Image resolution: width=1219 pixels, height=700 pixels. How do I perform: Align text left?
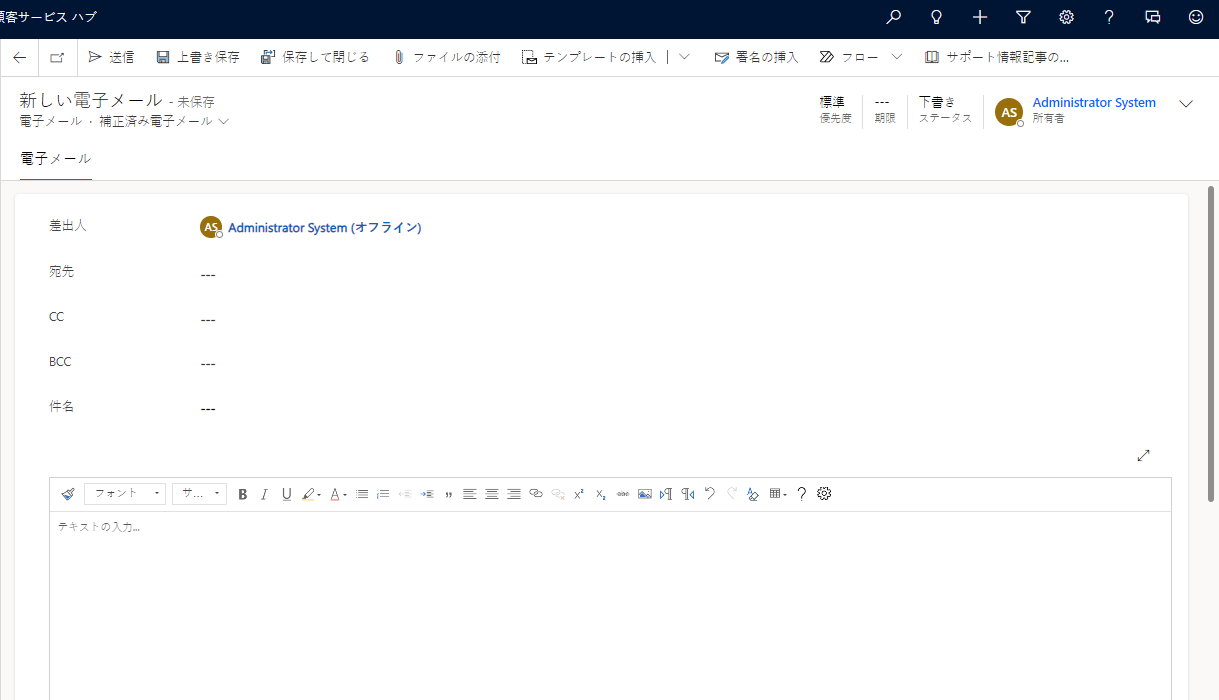tap(470, 494)
